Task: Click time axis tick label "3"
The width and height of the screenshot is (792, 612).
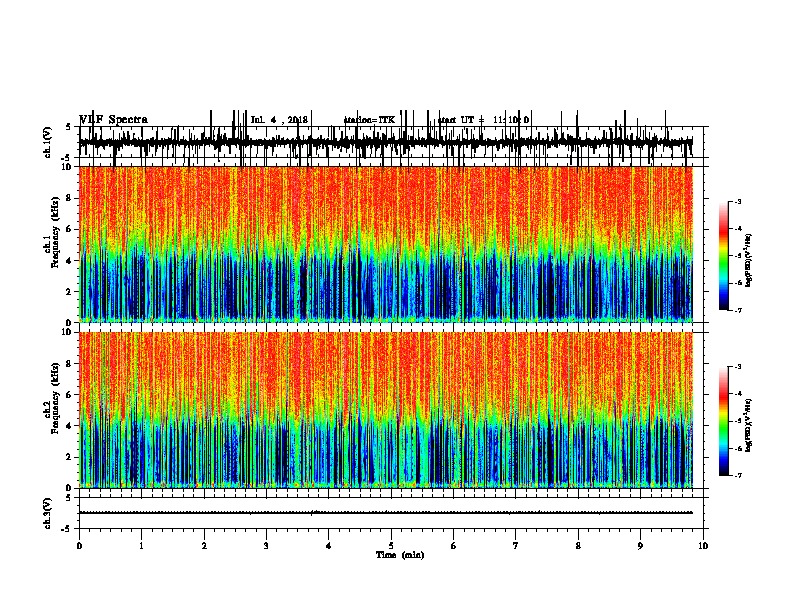Action: [266, 546]
